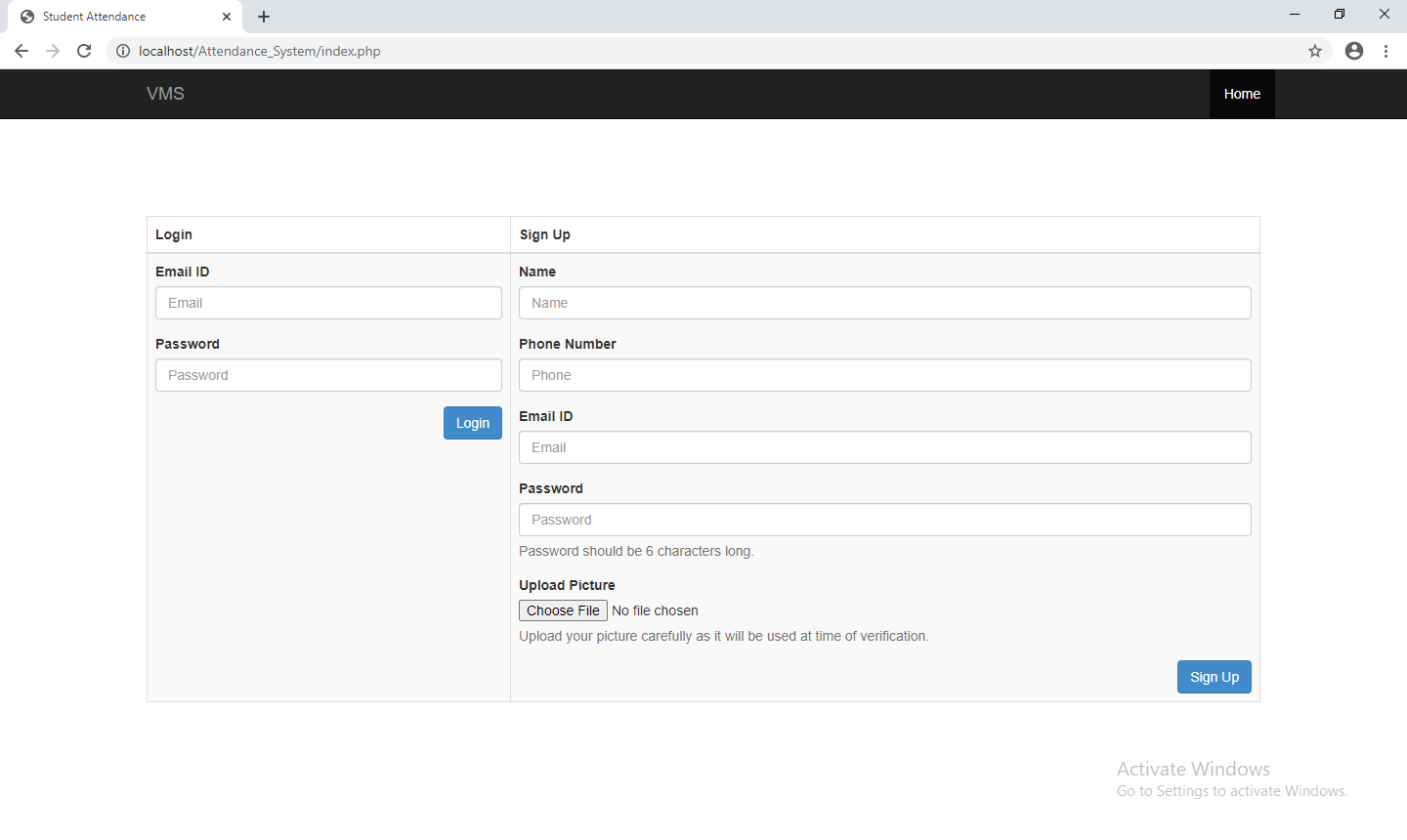Open site information icon in address bar
The width and height of the screenshot is (1407, 840).
pyautogui.click(x=123, y=51)
